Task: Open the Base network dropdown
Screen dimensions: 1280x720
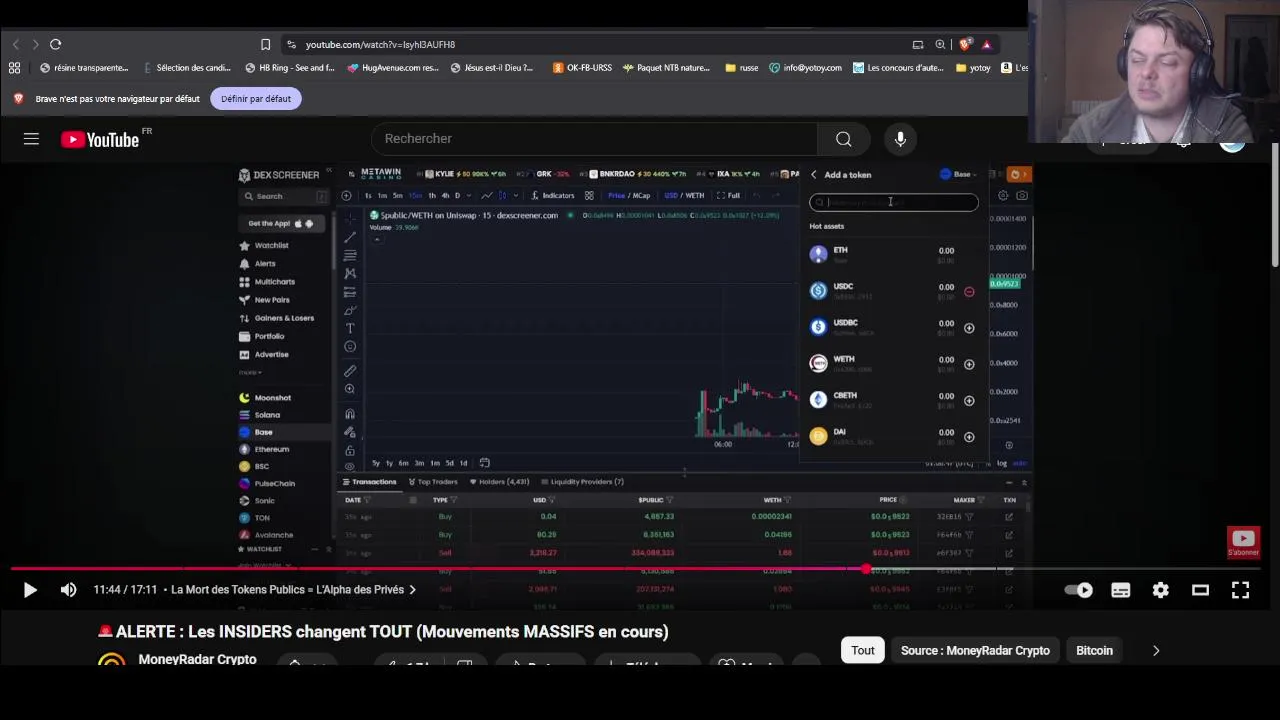Action: [958, 175]
